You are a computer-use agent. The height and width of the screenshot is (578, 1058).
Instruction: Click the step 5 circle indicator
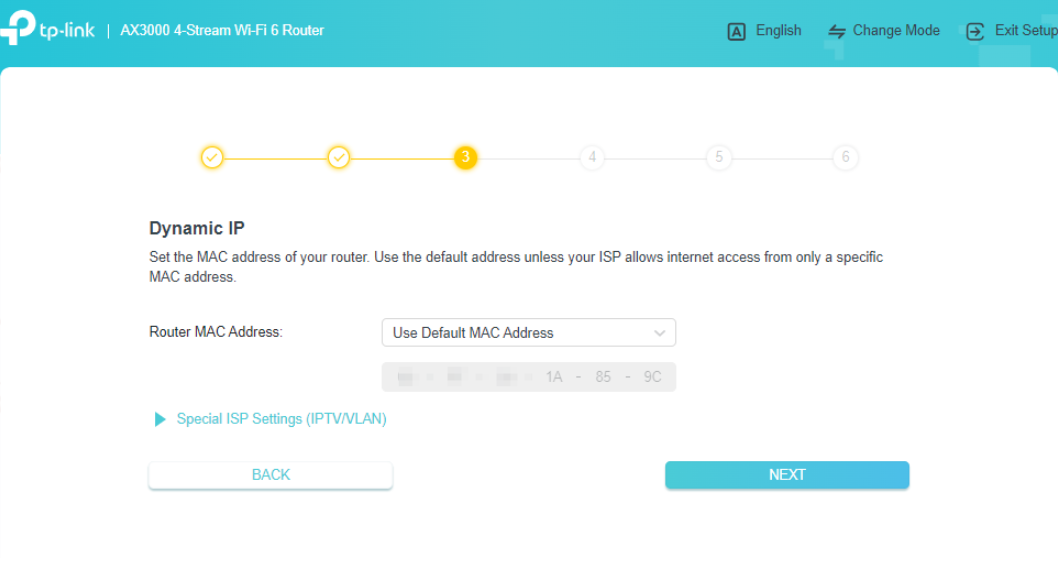(718, 157)
